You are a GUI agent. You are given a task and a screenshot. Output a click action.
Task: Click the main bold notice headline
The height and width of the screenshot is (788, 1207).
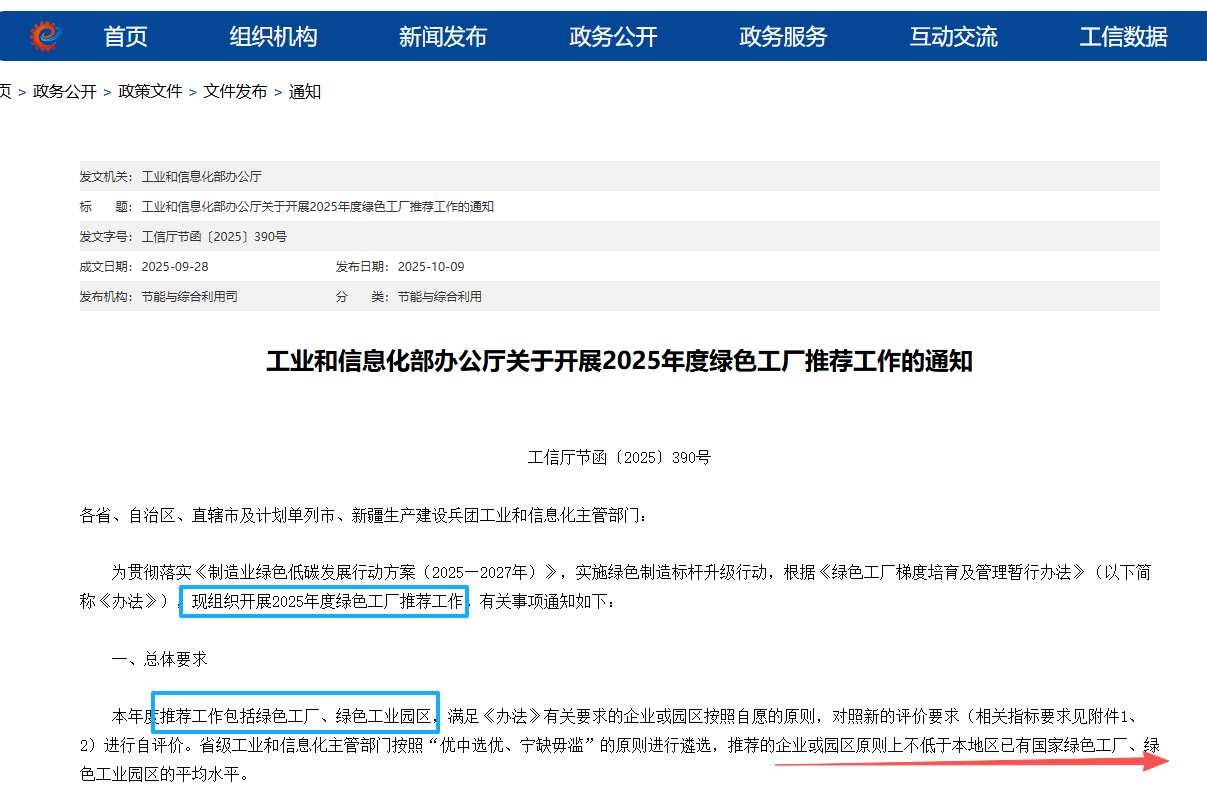[x=619, y=361]
